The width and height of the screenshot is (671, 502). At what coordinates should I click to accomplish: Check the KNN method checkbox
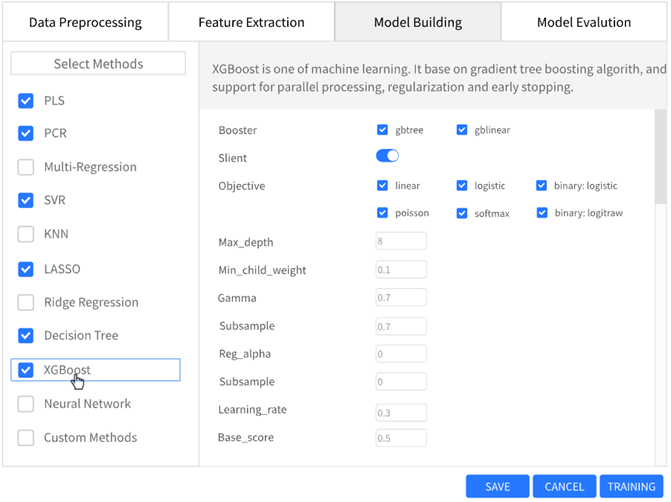click(26, 235)
